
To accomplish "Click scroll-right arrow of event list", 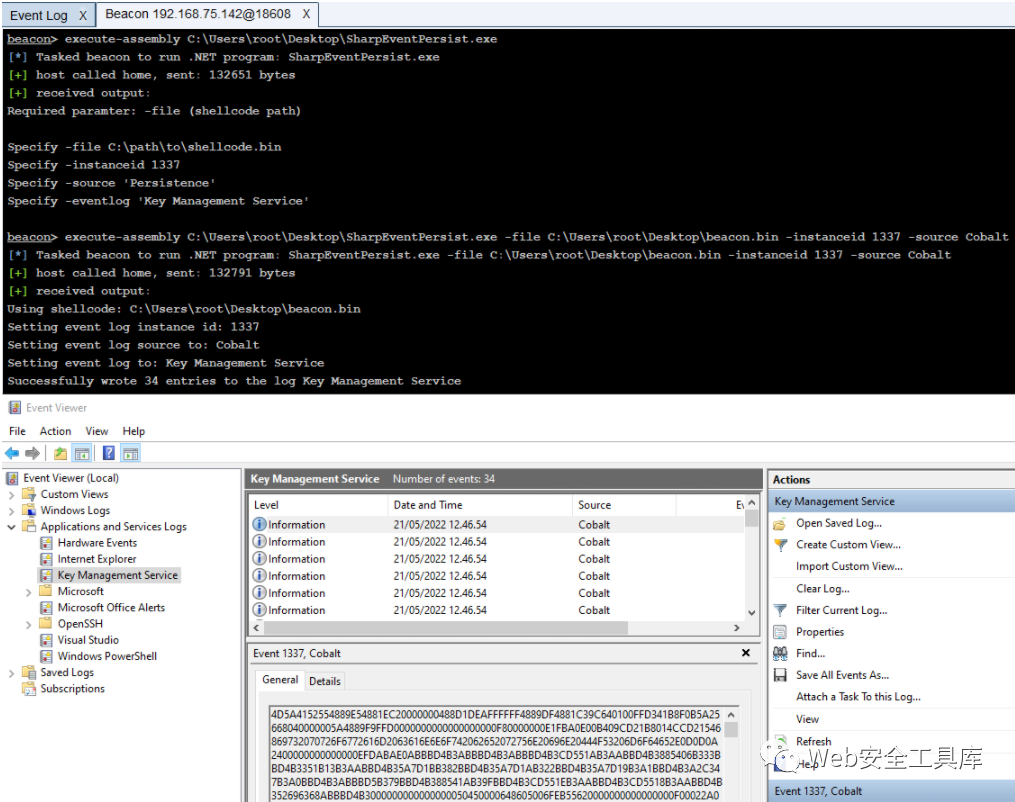I will point(736,628).
